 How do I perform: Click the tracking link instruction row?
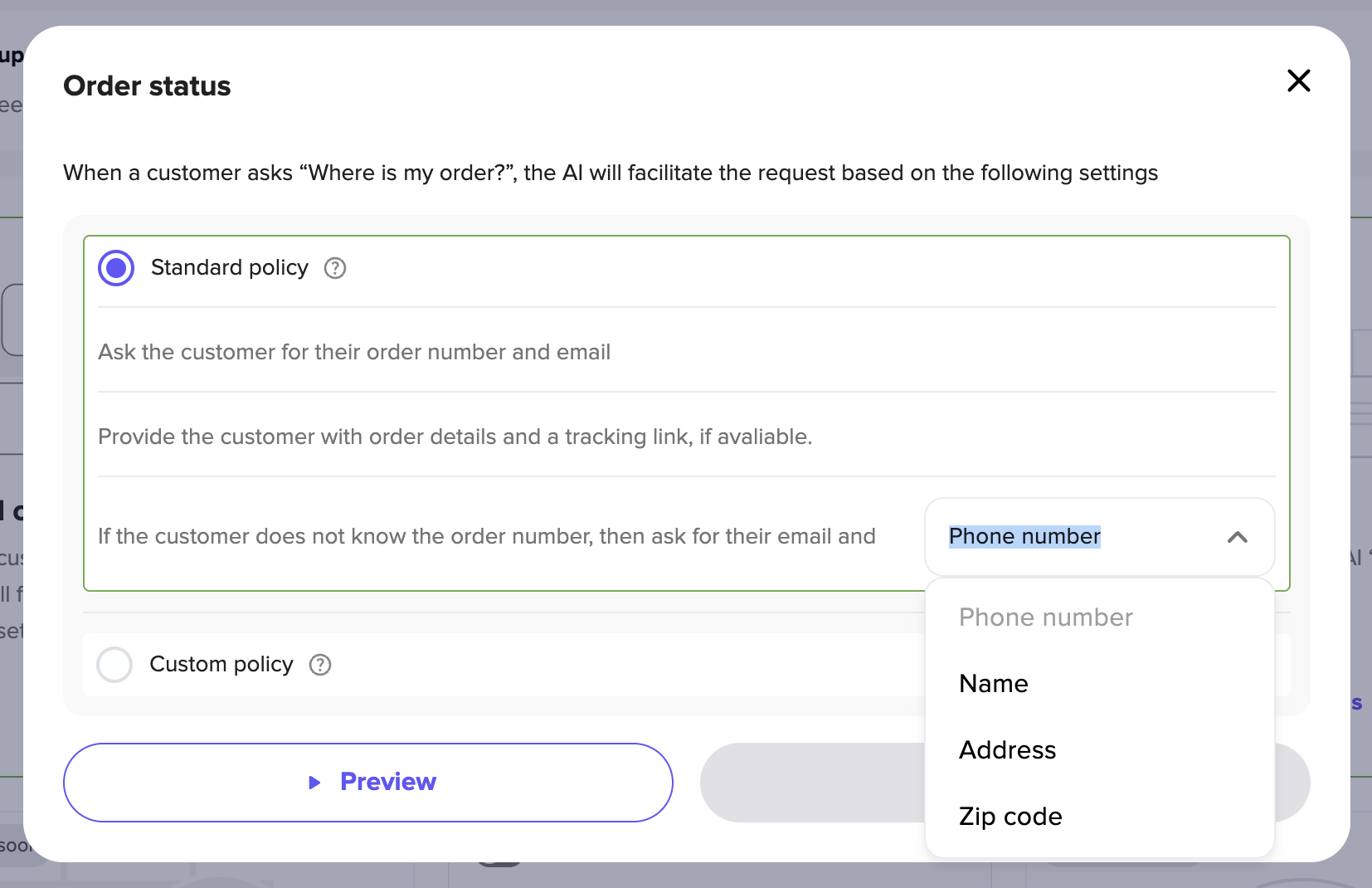(x=687, y=437)
